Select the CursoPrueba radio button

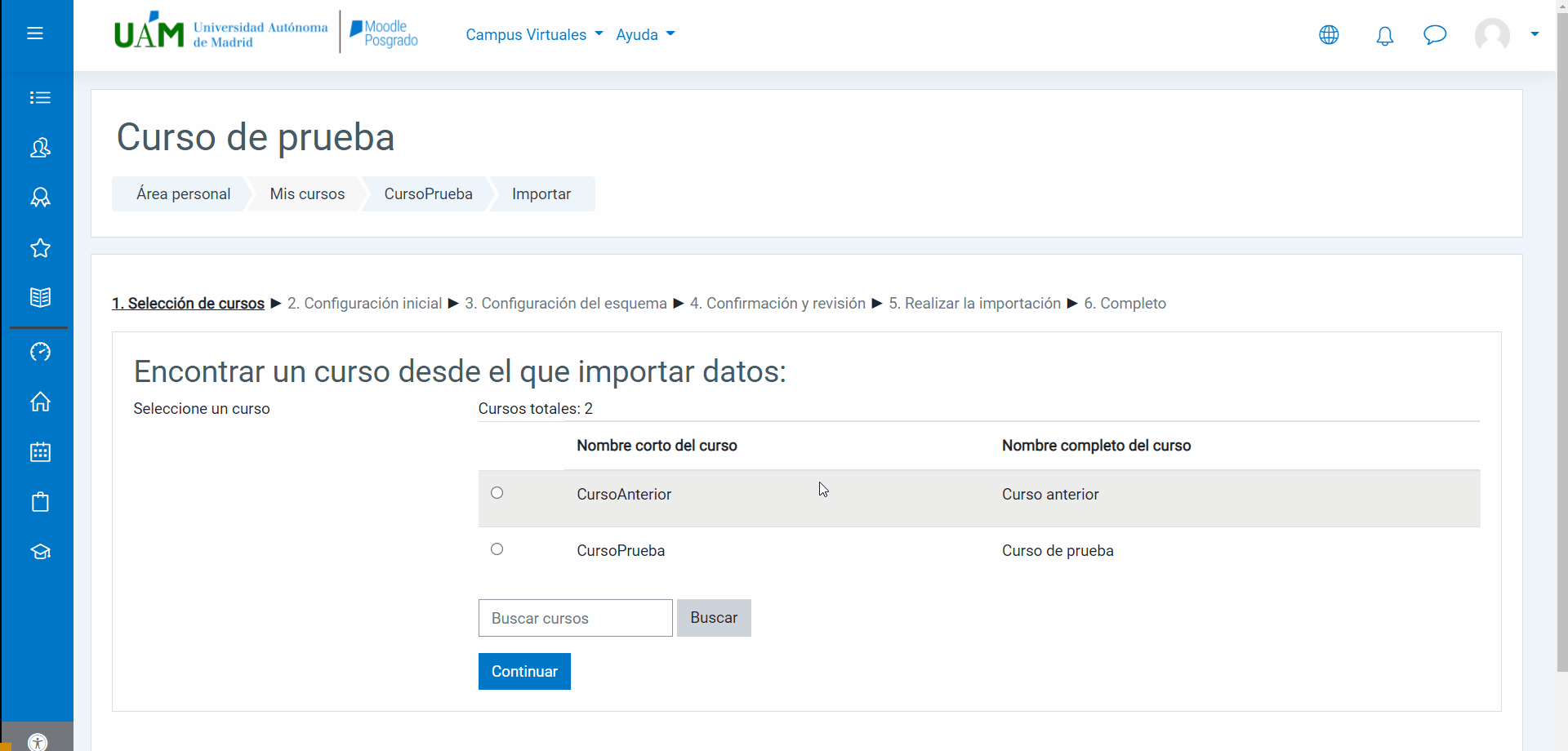(497, 549)
